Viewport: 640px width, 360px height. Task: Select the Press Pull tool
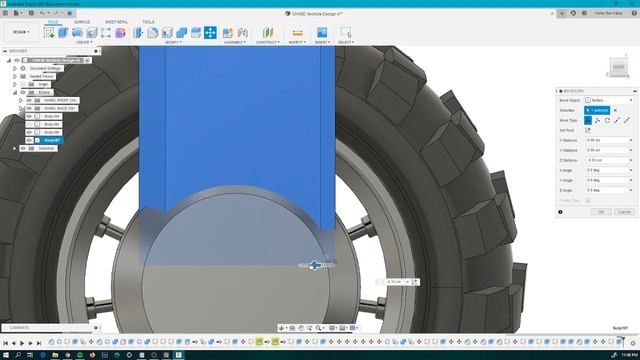point(138,33)
